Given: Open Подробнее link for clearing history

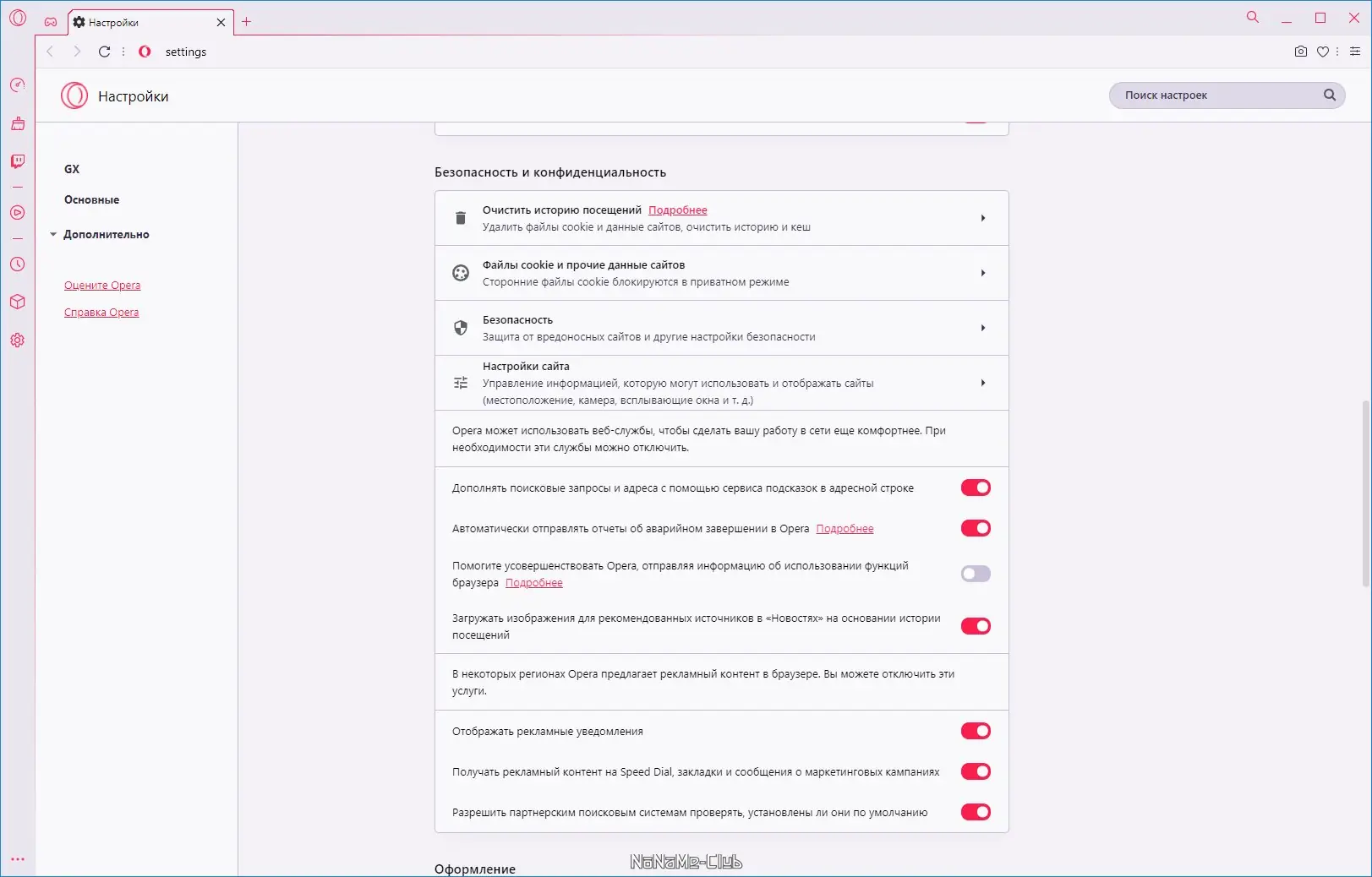Looking at the screenshot, I should [678, 210].
